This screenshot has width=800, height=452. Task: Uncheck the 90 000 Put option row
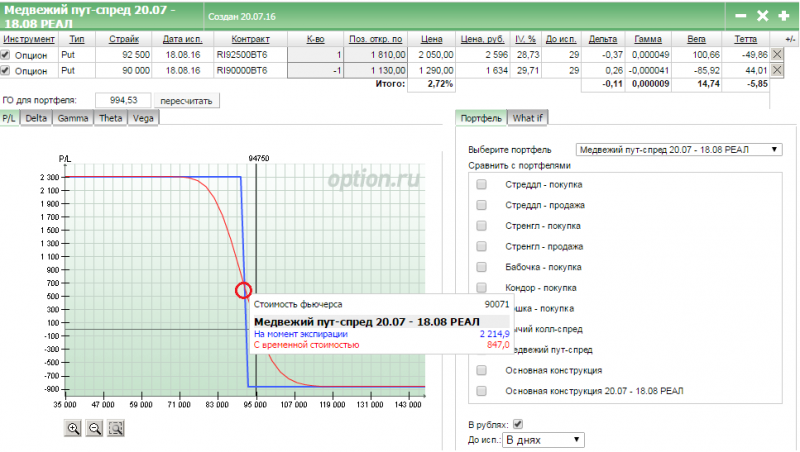[x=5, y=70]
